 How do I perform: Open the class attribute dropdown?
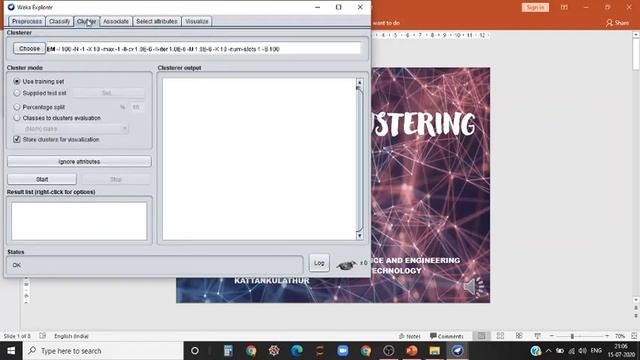point(71,129)
